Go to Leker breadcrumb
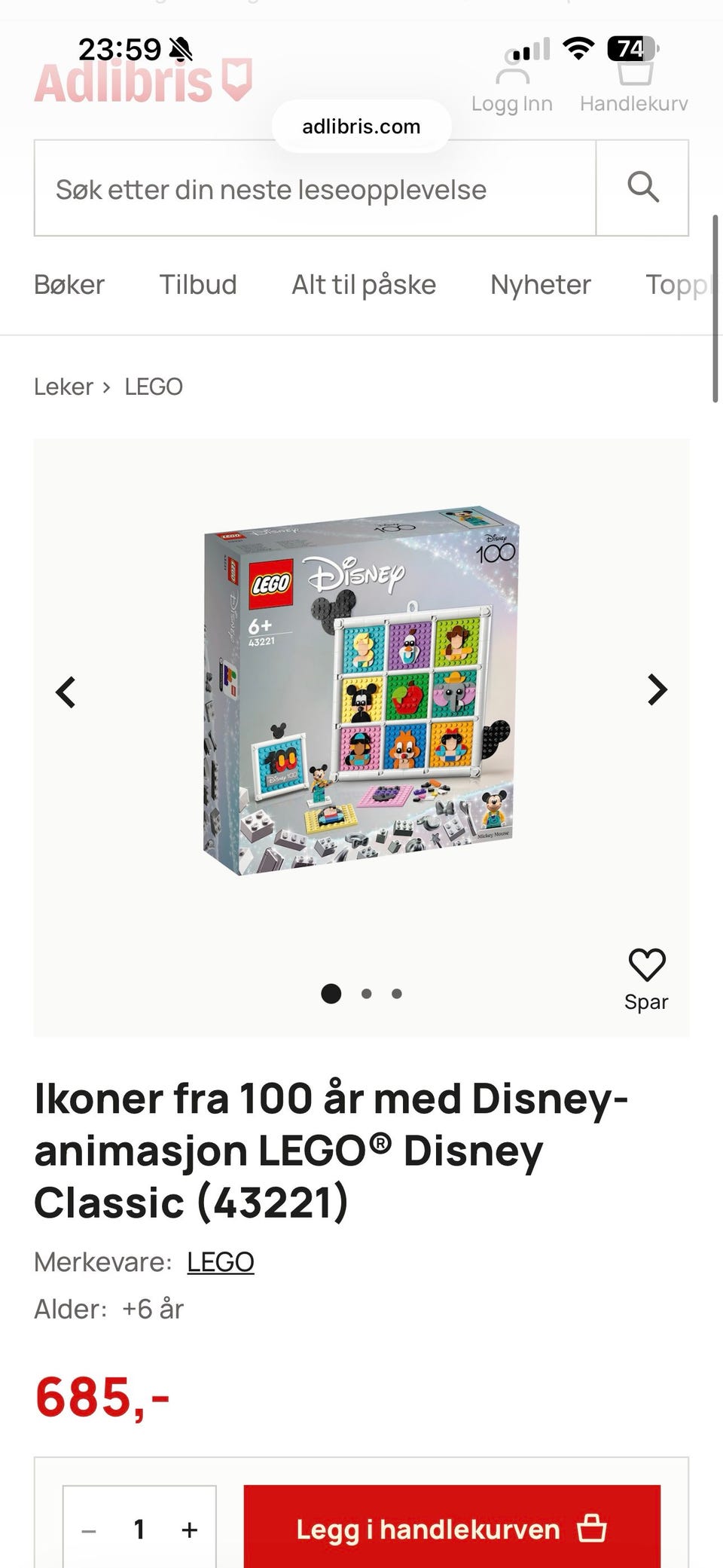 pos(63,387)
